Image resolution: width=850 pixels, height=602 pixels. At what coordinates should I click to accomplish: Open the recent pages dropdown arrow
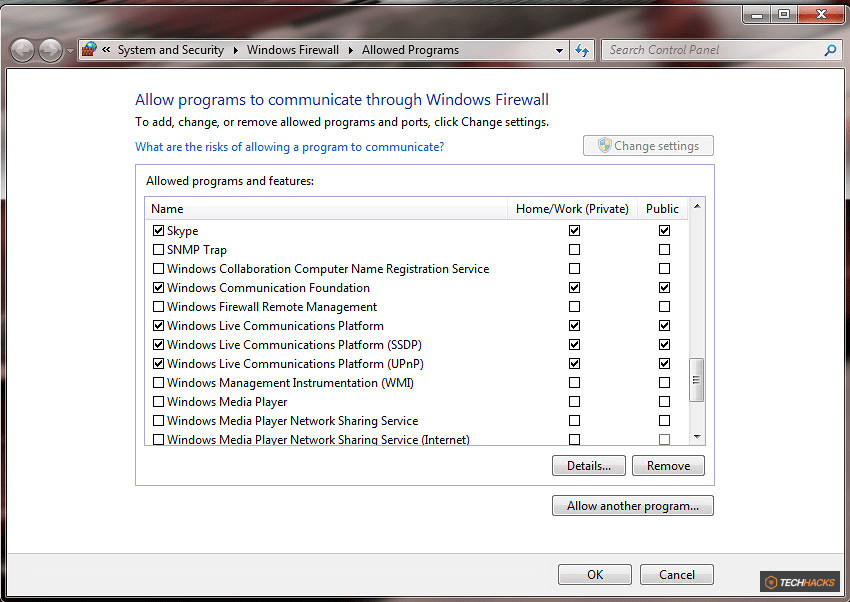(x=70, y=51)
